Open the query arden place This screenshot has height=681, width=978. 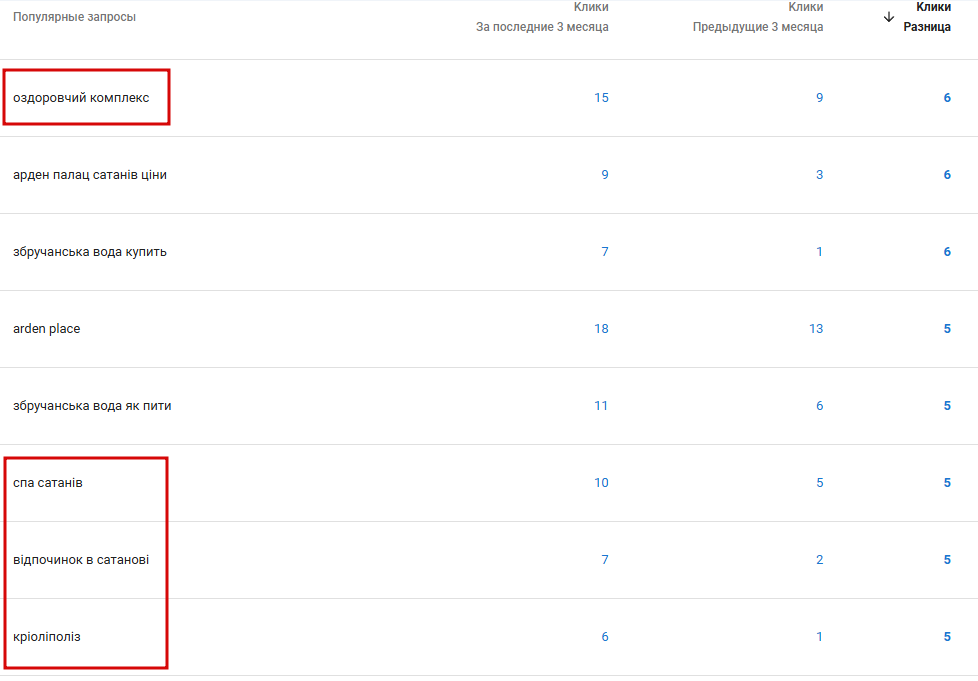47,329
